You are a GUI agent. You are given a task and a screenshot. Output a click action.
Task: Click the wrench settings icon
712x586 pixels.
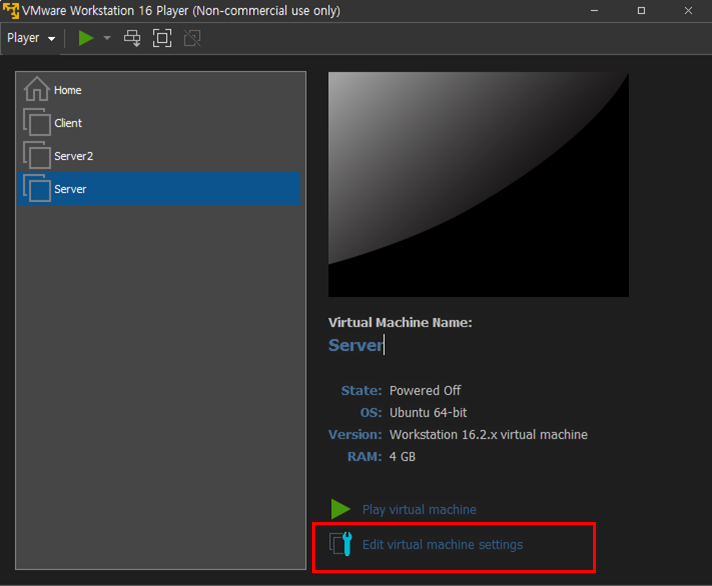341,544
